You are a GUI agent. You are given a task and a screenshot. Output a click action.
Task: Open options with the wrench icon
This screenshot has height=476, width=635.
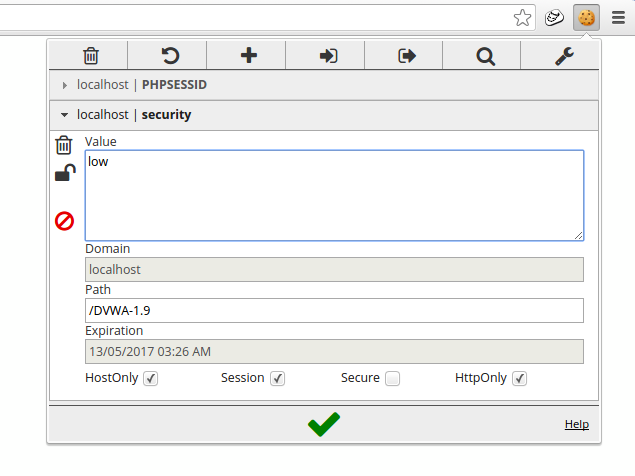(563, 56)
